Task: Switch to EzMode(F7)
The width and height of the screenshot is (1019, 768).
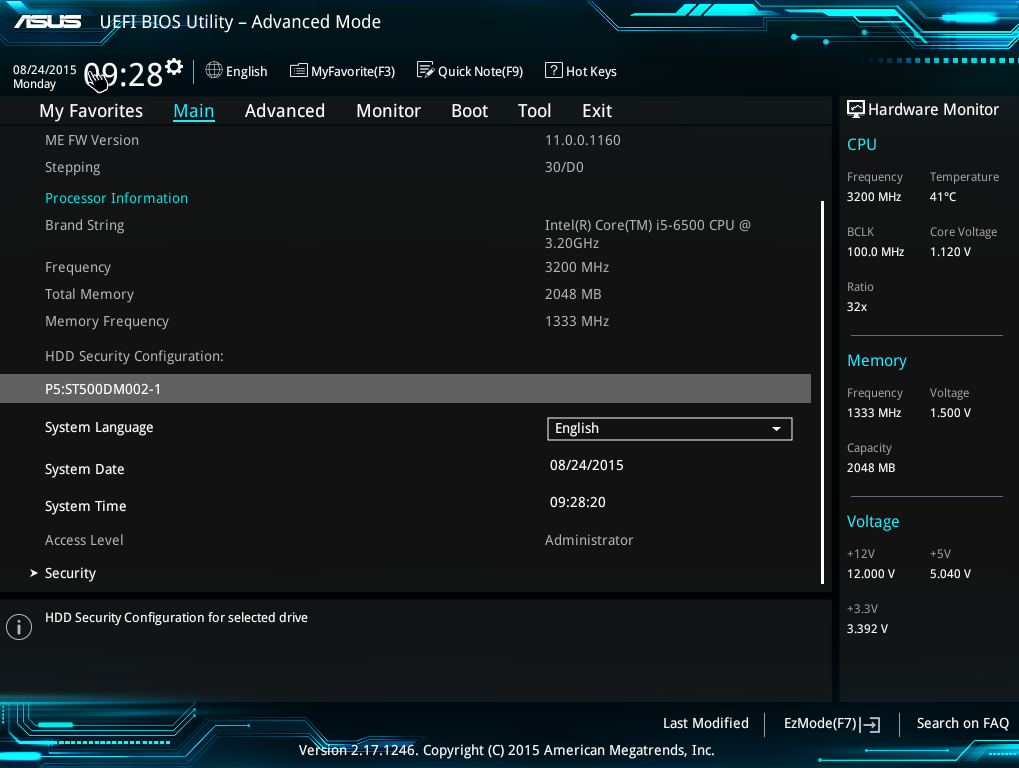Action: [x=832, y=724]
